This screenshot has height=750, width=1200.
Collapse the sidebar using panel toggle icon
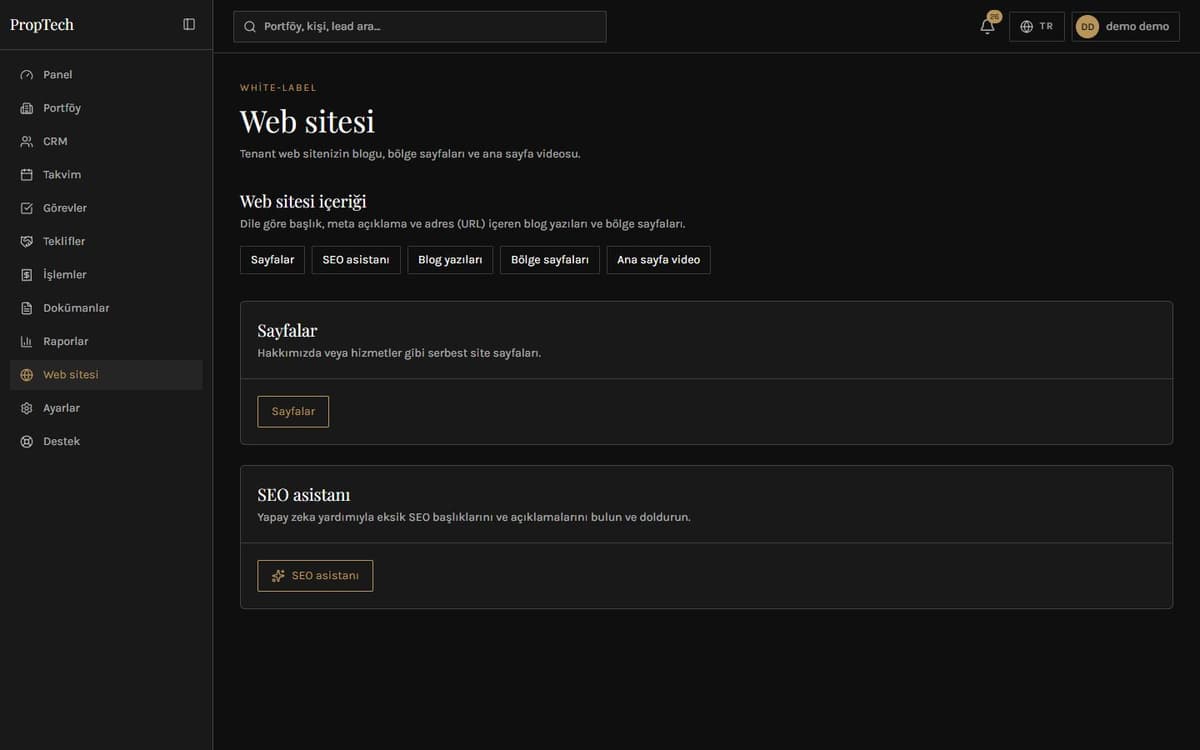(x=189, y=25)
